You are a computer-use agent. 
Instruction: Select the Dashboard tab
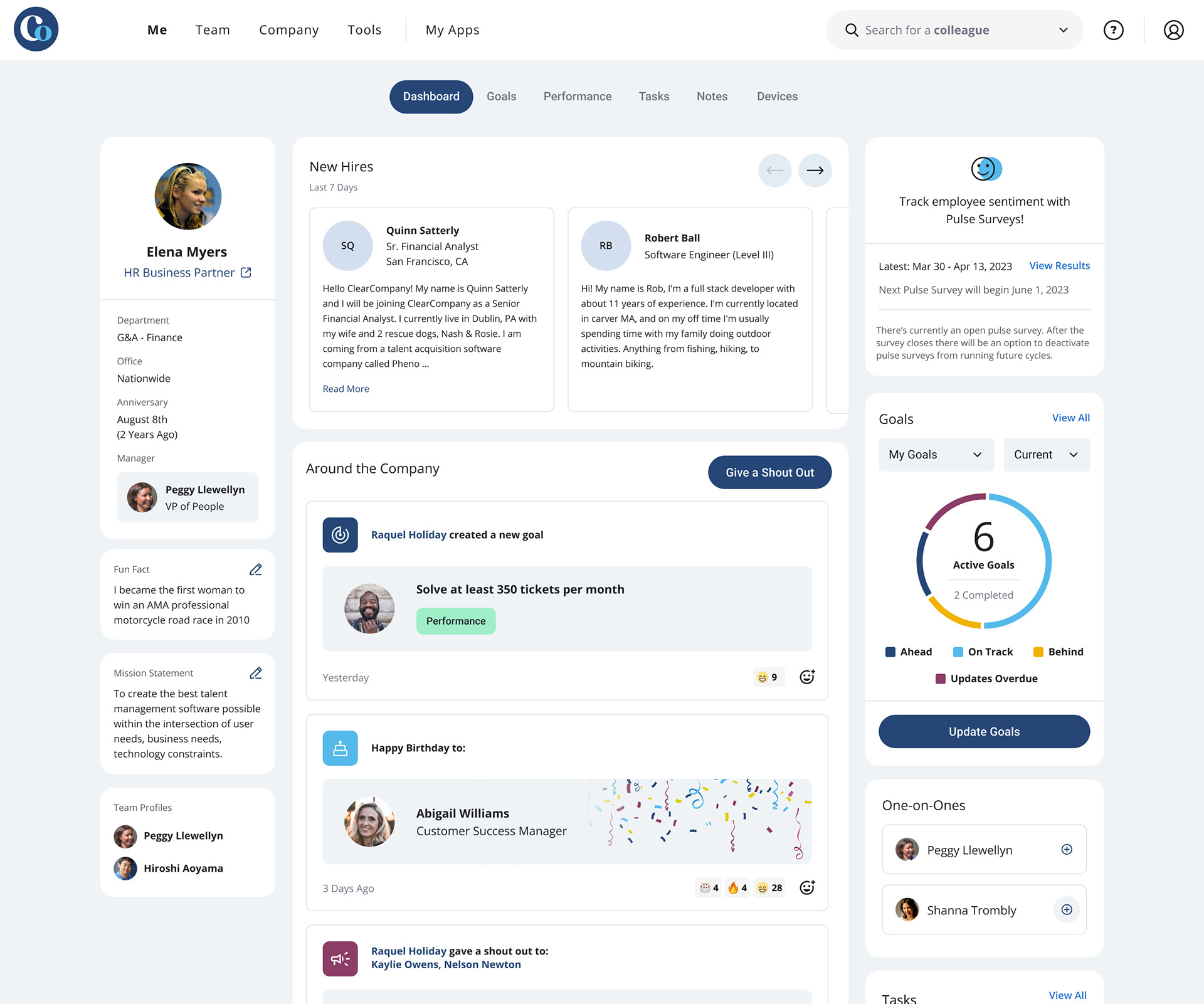point(431,97)
